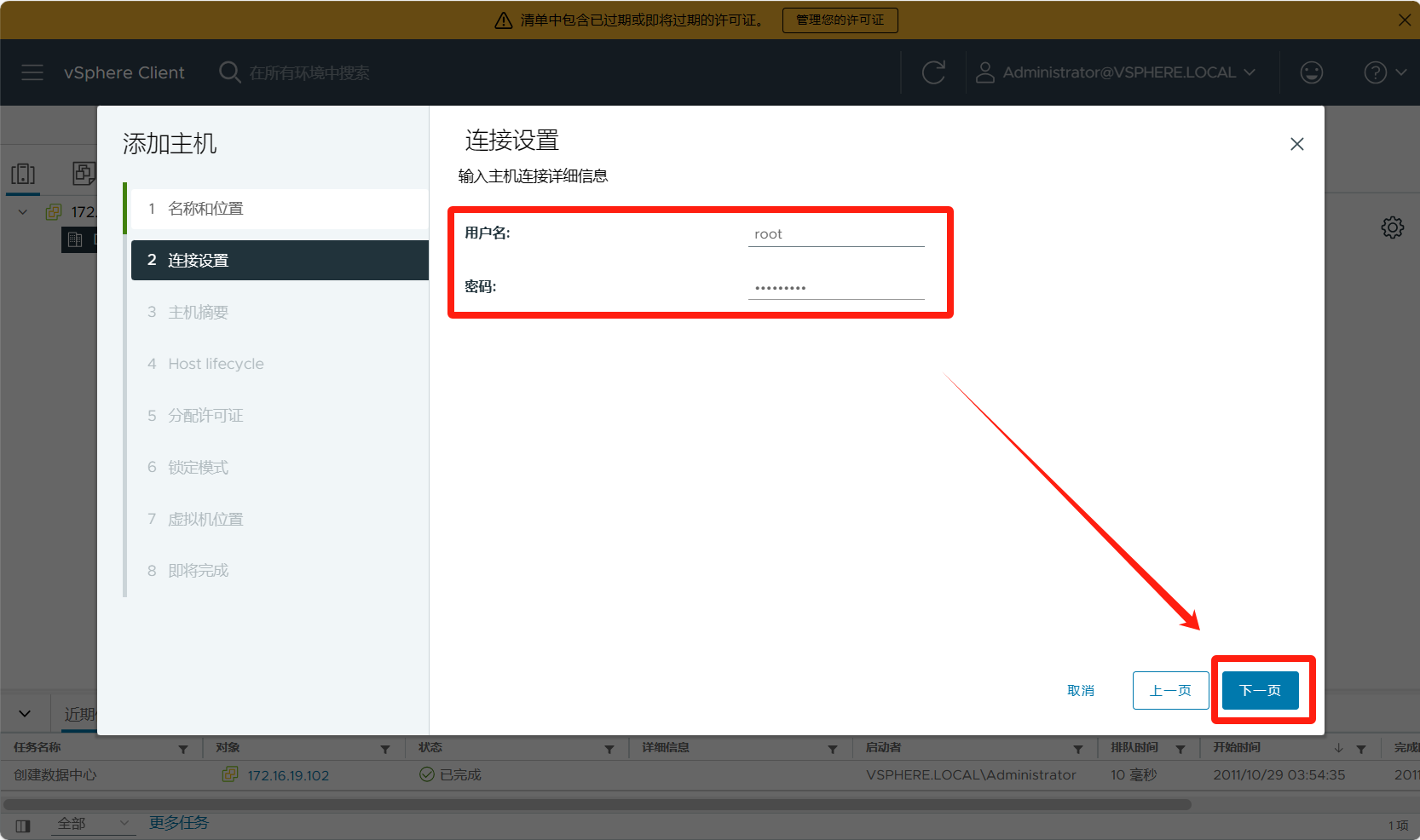1420x840 pixels.
Task: Dismiss the license warning banner
Action: click(1404, 20)
